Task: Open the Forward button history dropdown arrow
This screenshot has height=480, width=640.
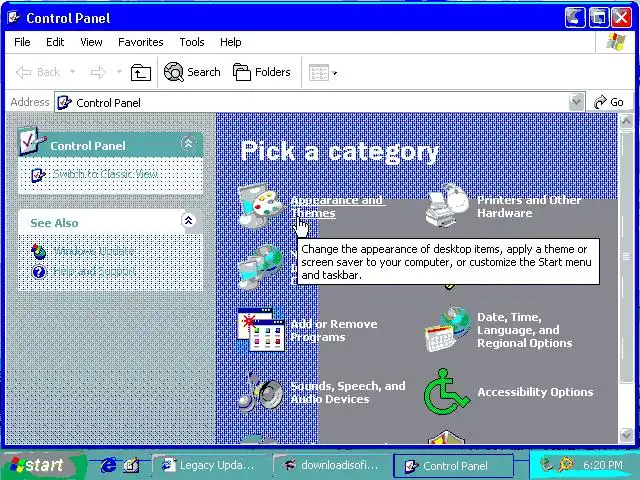Action: click(119, 72)
